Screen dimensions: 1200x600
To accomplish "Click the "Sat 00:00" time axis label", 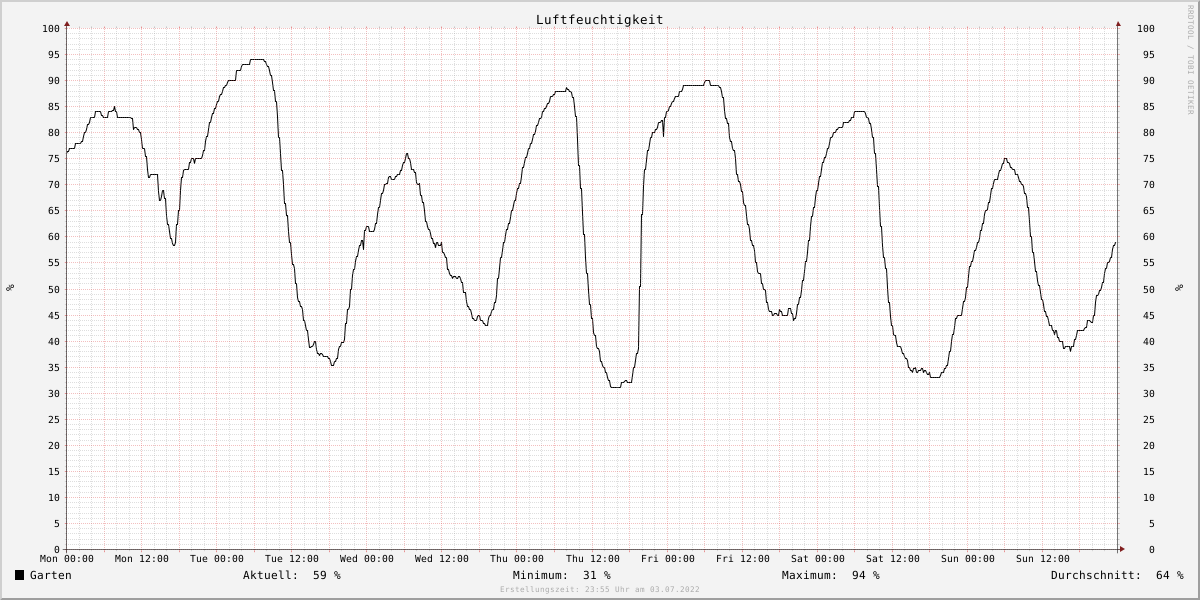I will [x=818, y=559].
